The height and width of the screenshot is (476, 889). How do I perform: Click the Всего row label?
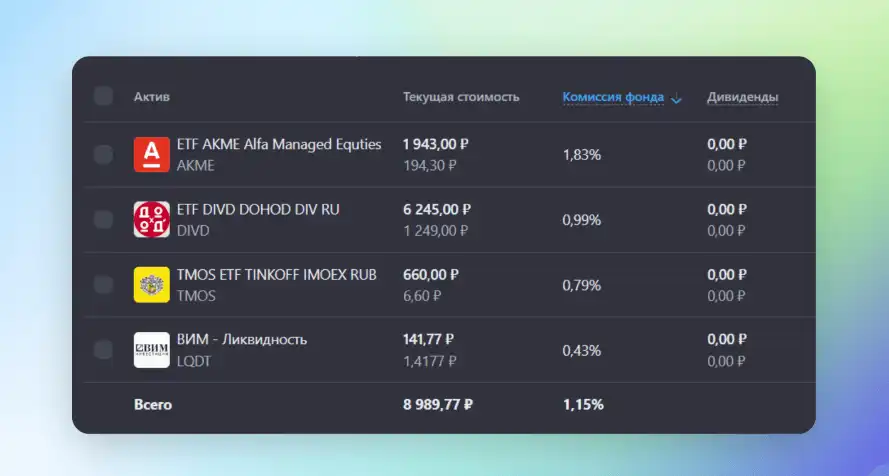pyautogui.click(x=153, y=405)
